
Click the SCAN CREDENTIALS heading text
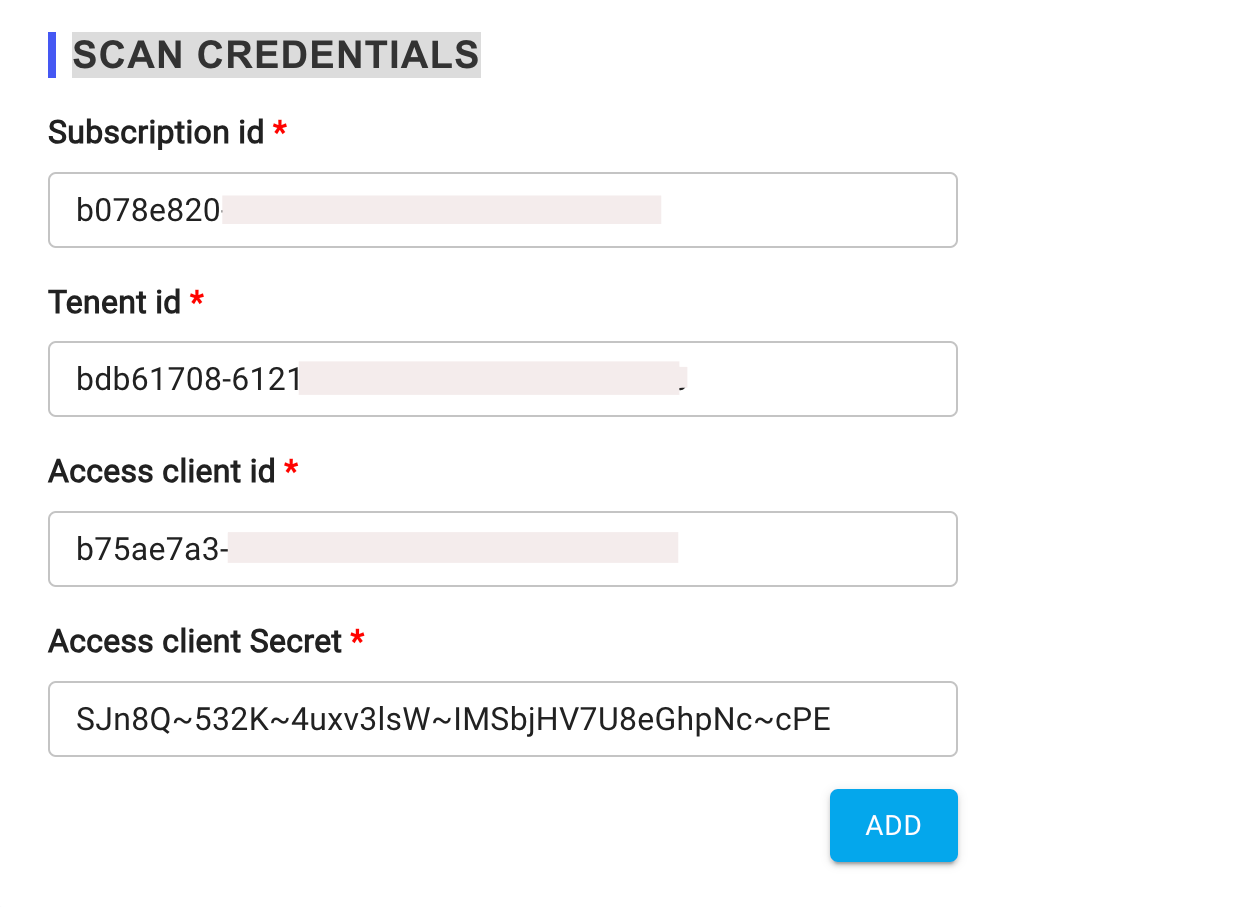click(276, 55)
